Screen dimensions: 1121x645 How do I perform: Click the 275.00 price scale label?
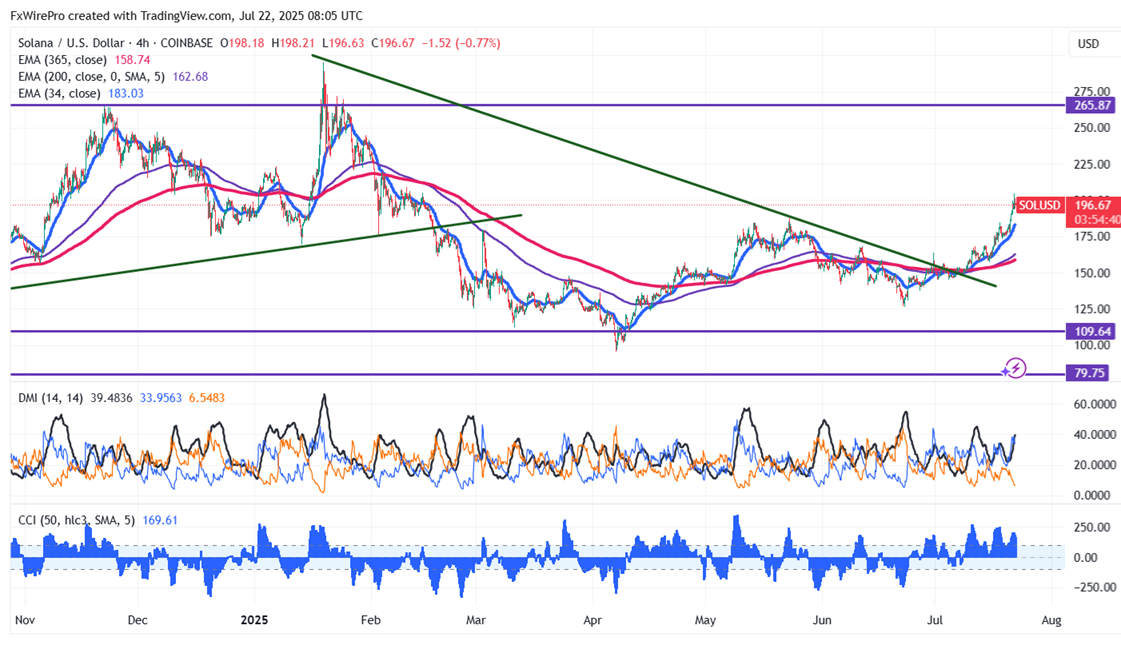coord(1092,92)
